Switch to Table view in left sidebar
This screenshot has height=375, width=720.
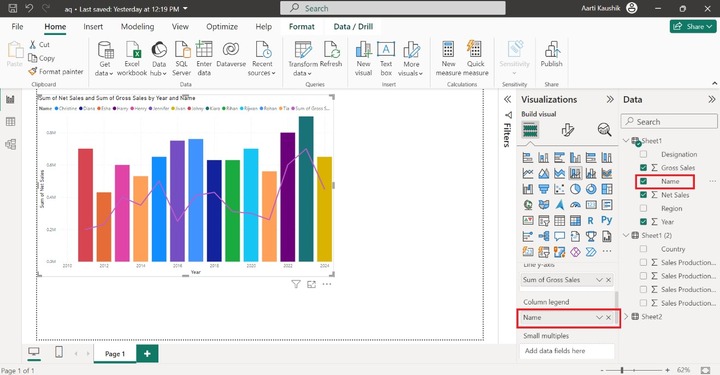[x=10, y=122]
